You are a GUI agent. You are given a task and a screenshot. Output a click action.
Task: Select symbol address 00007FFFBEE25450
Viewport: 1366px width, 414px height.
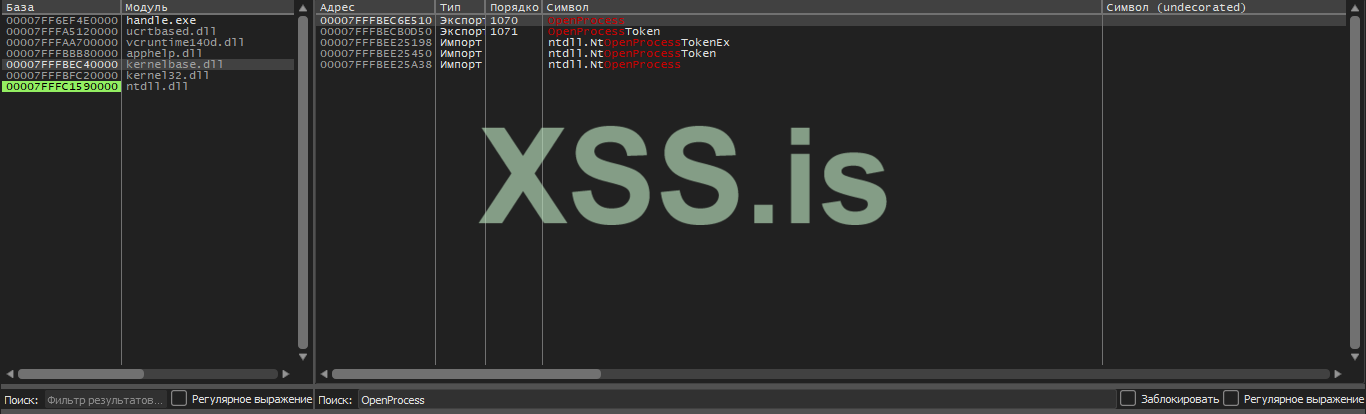(376, 53)
